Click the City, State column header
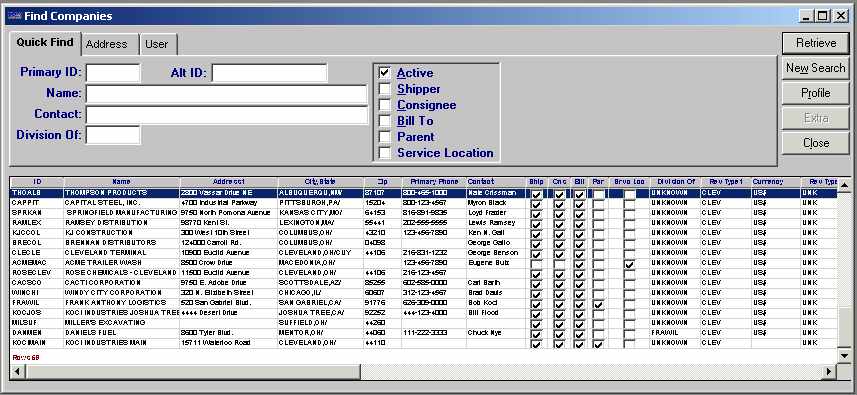 point(320,182)
